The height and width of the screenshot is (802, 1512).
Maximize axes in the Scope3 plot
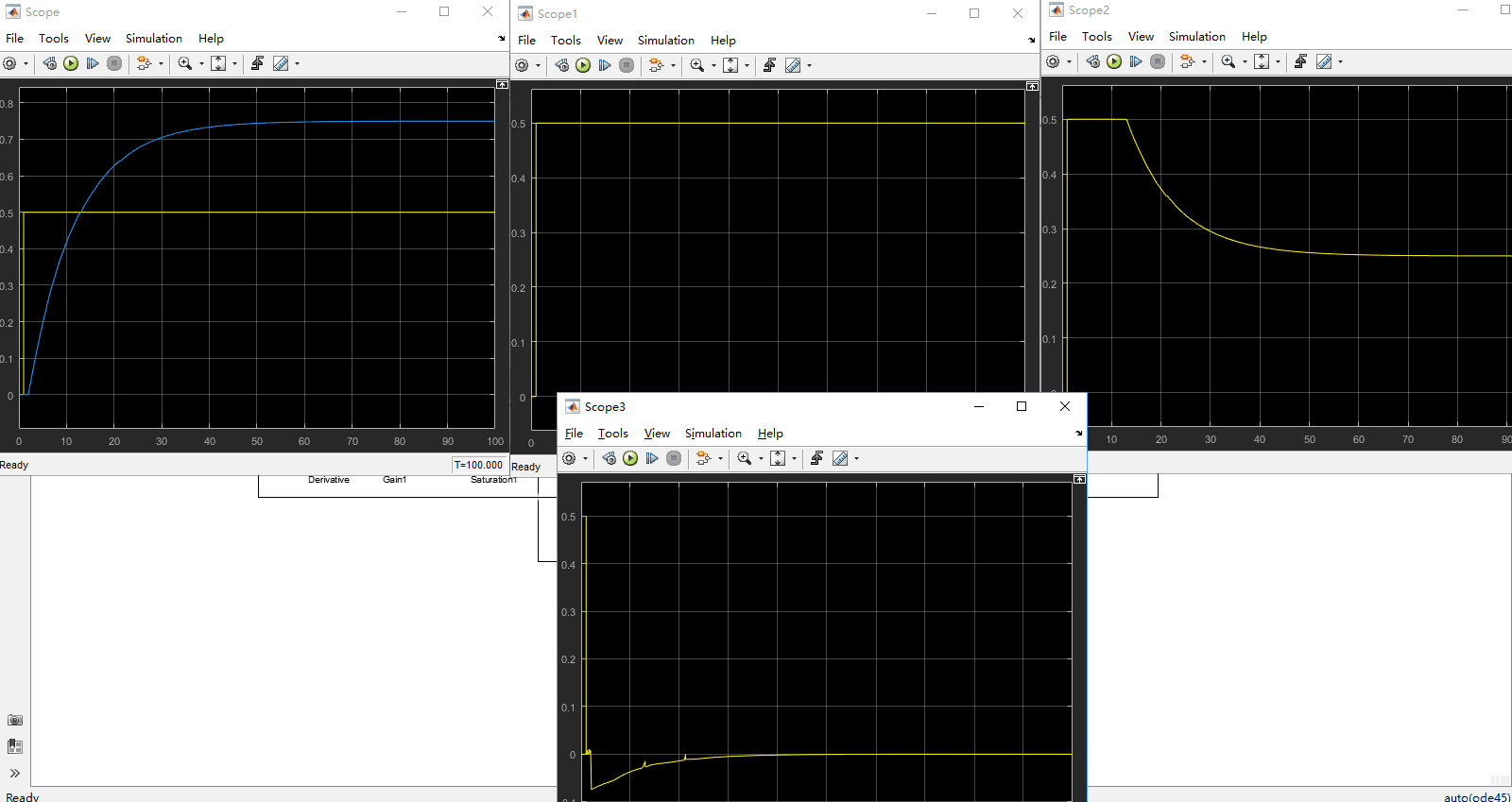[x=1080, y=479]
